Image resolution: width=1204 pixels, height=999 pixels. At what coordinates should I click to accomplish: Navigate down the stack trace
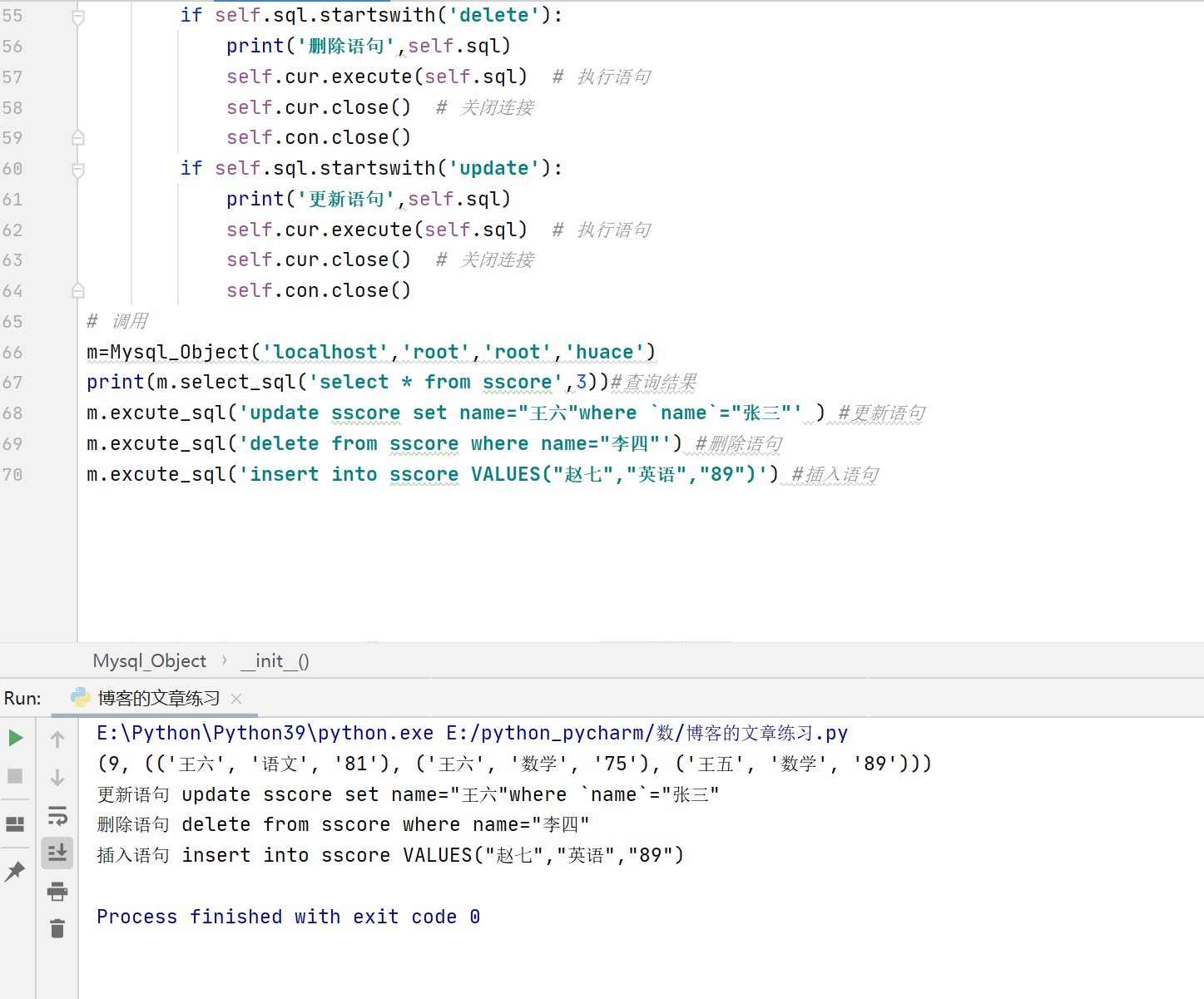pyautogui.click(x=57, y=778)
